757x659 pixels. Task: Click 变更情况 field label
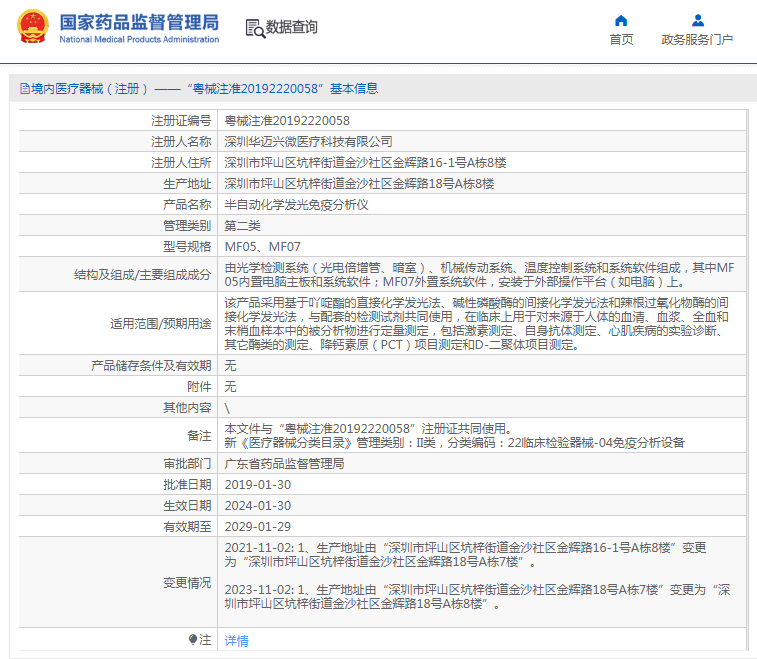tap(187, 583)
